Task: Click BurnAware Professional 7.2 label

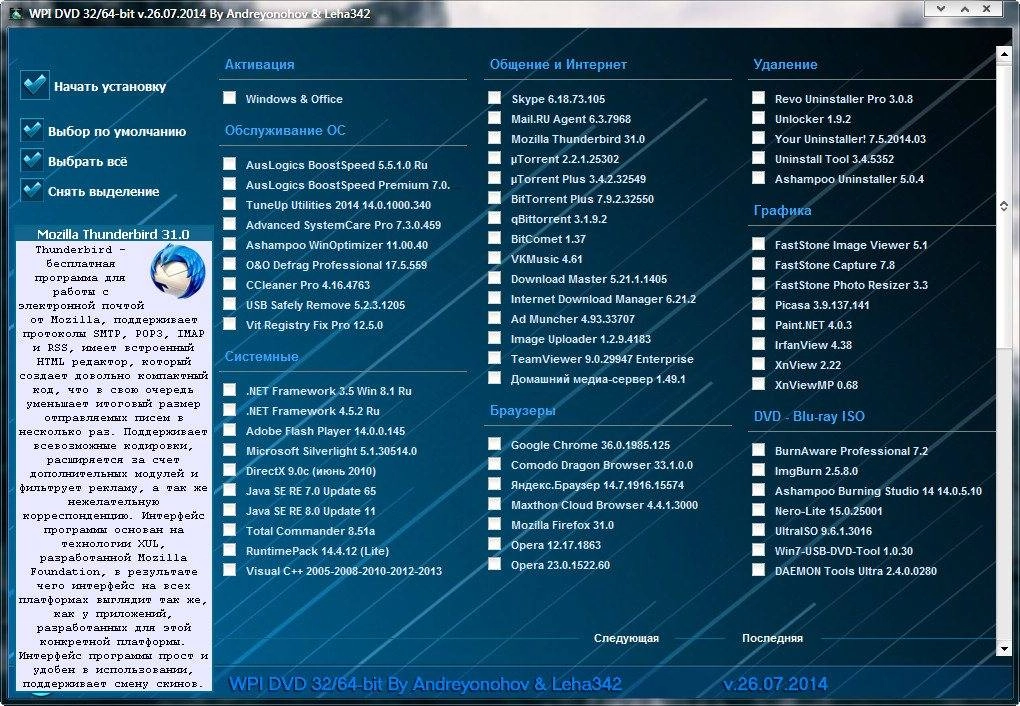Action: pyautogui.click(x=851, y=452)
